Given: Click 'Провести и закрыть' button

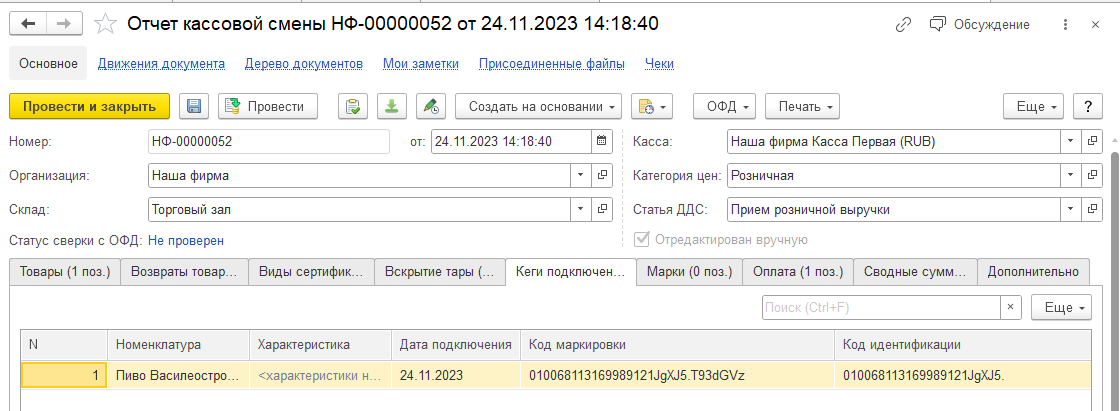Looking at the screenshot, I should pyautogui.click(x=89, y=106).
